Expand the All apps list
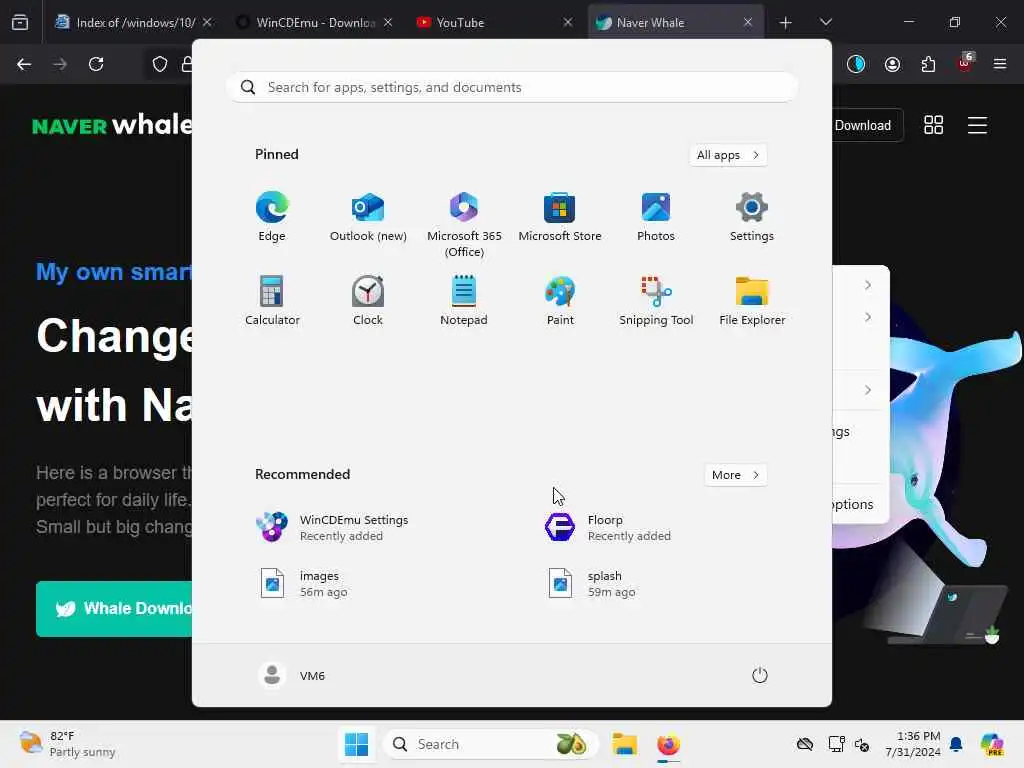This screenshot has height=768, width=1024. pyautogui.click(x=728, y=155)
